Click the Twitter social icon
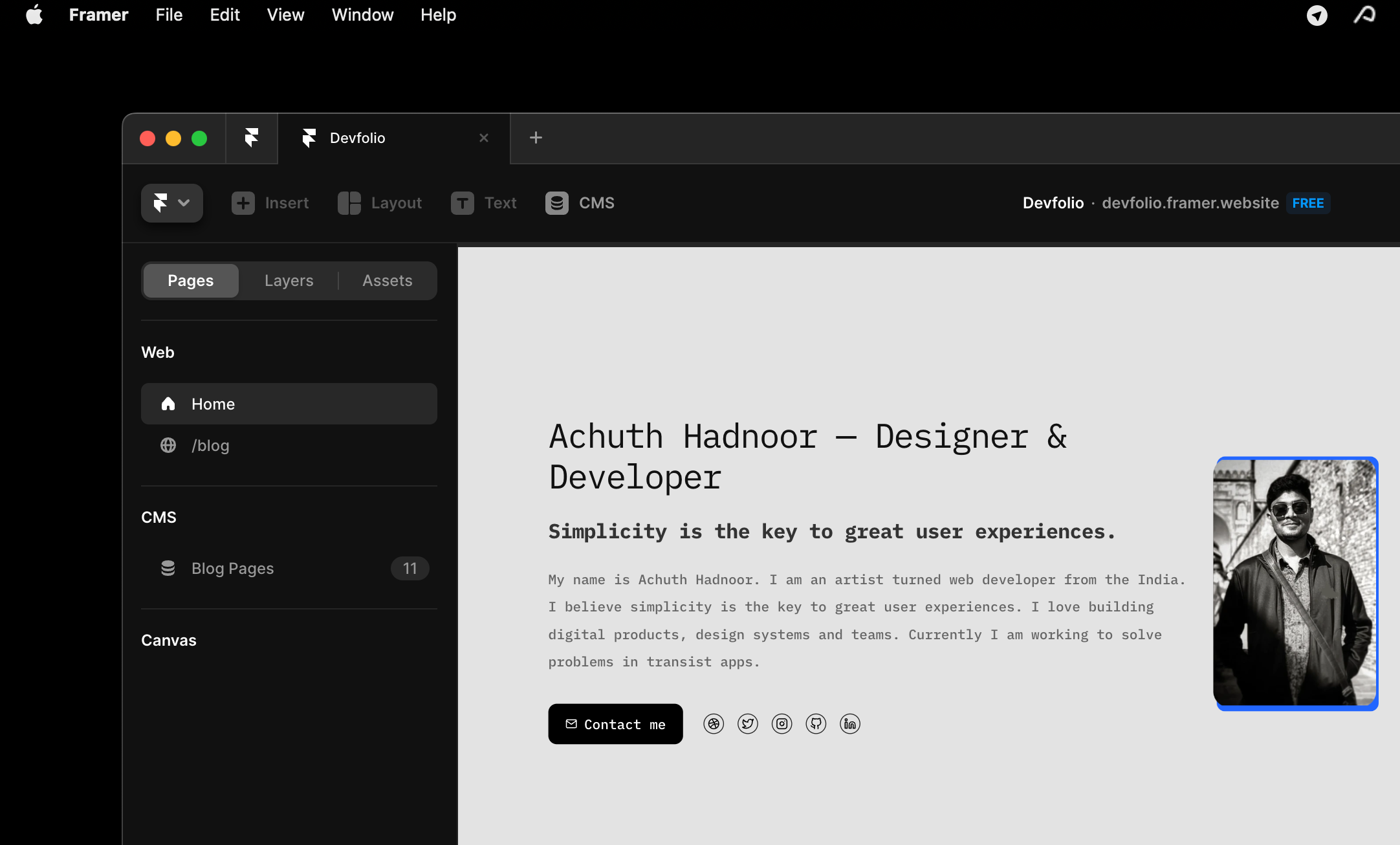This screenshot has width=1400, height=845. click(748, 724)
